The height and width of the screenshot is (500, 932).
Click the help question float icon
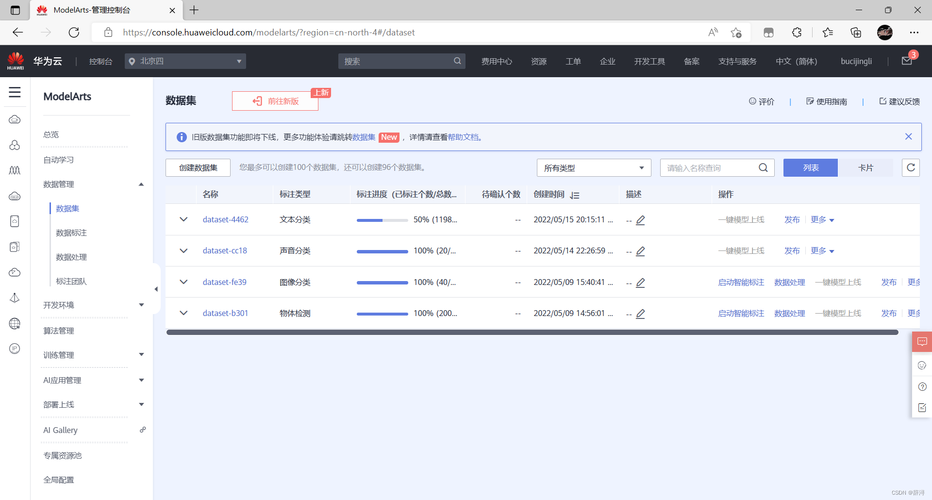pyautogui.click(x=922, y=386)
